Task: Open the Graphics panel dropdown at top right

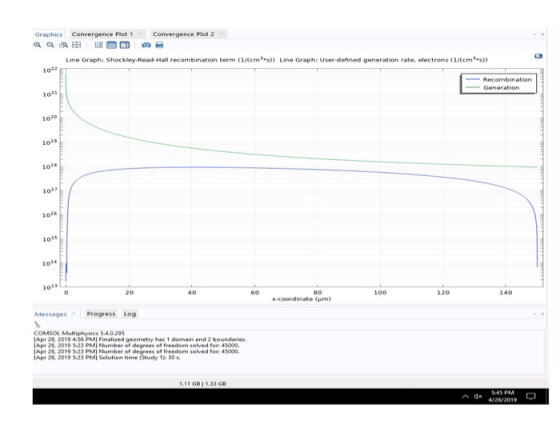Action: click(535, 34)
